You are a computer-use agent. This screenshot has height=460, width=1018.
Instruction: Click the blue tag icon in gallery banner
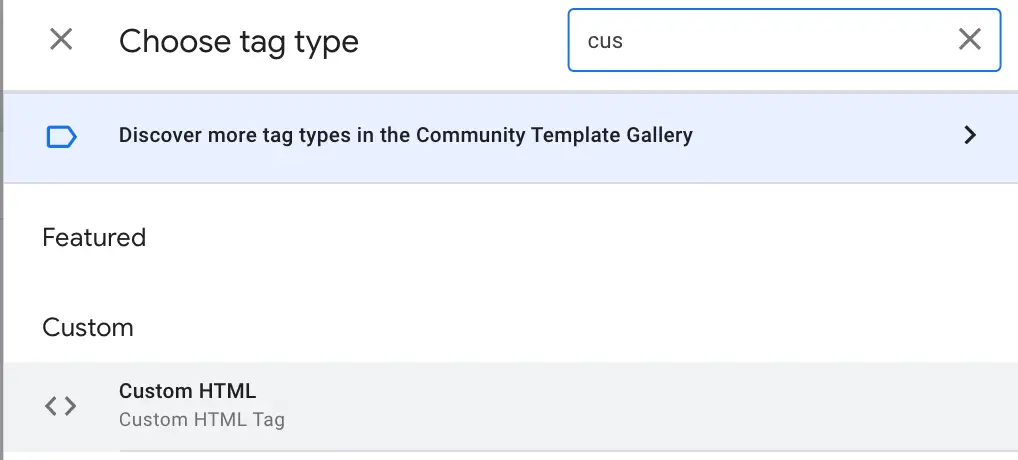(x=61, y=136)
